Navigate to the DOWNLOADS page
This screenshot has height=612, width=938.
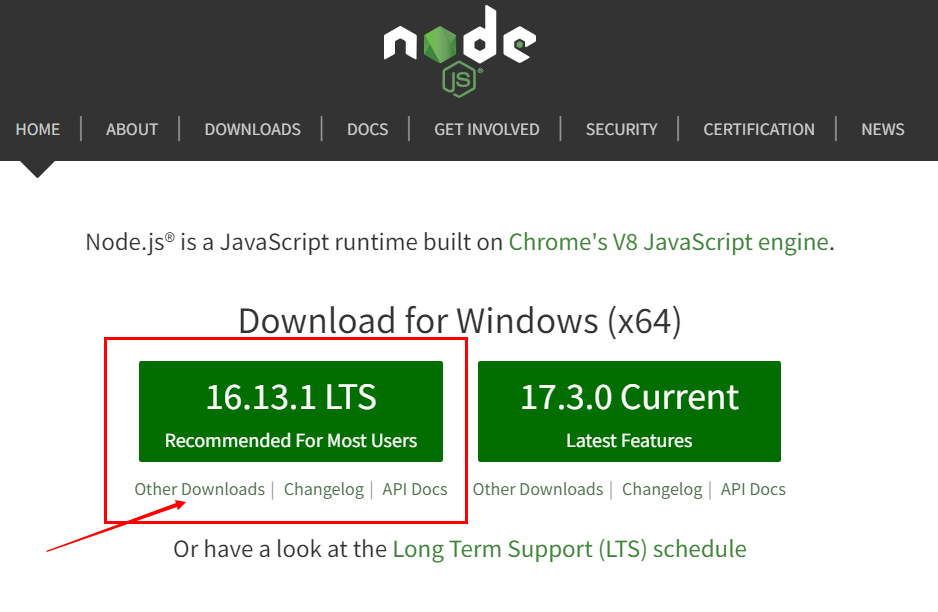click(252, 129)
